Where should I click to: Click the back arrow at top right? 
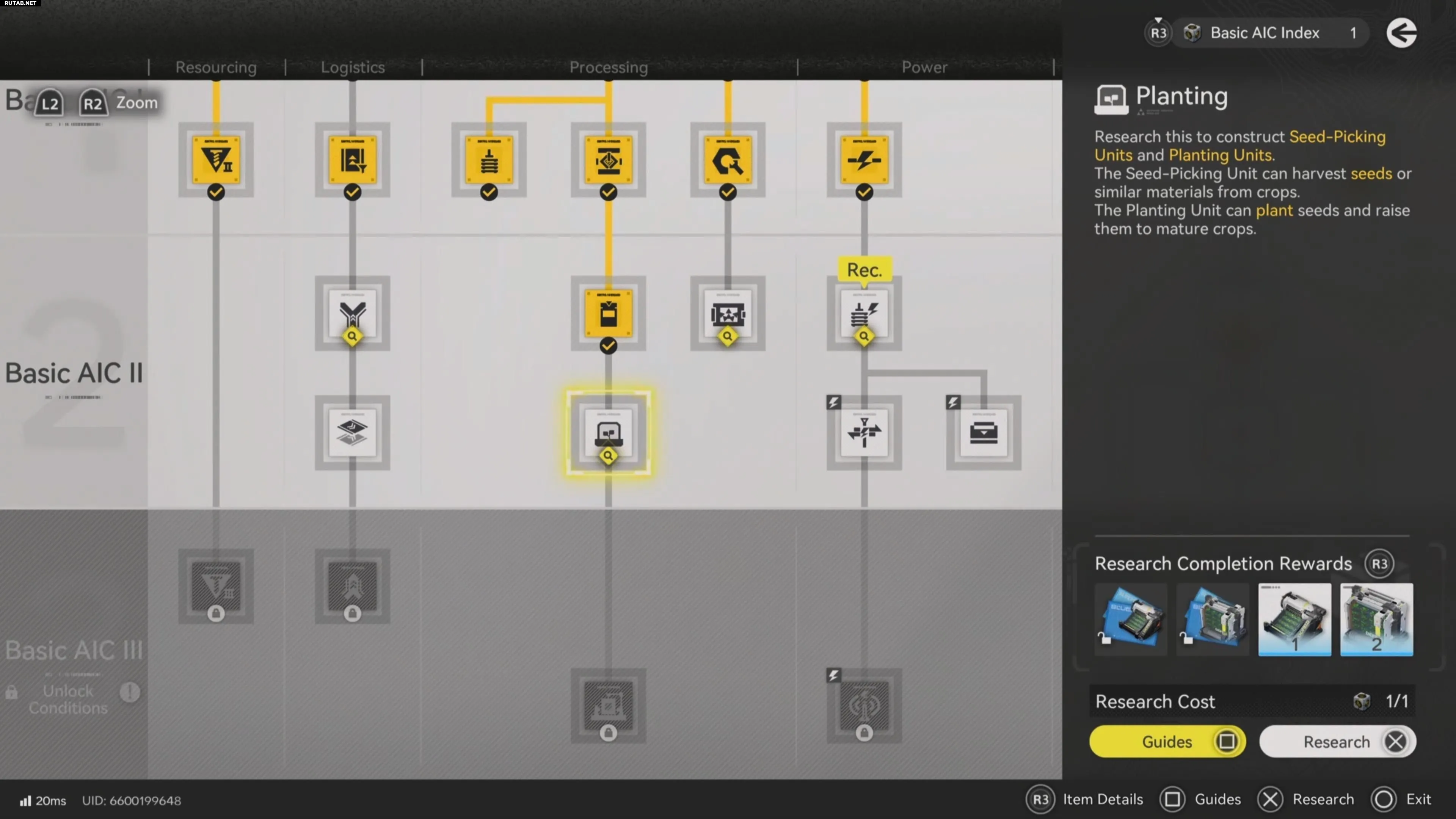coord(1401,33)
